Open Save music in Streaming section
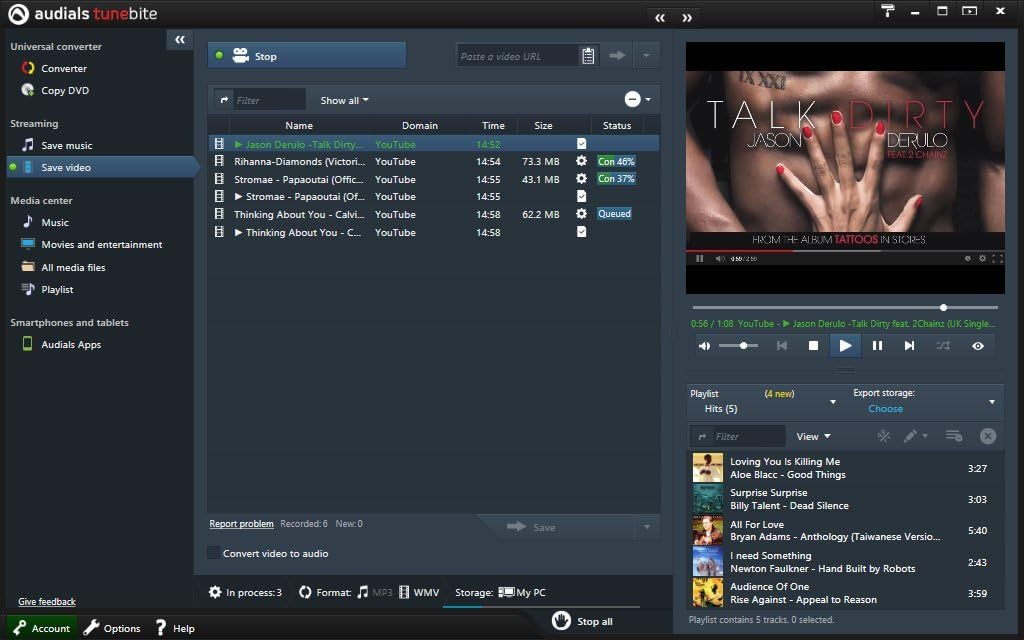 click(x=67, y=145)
